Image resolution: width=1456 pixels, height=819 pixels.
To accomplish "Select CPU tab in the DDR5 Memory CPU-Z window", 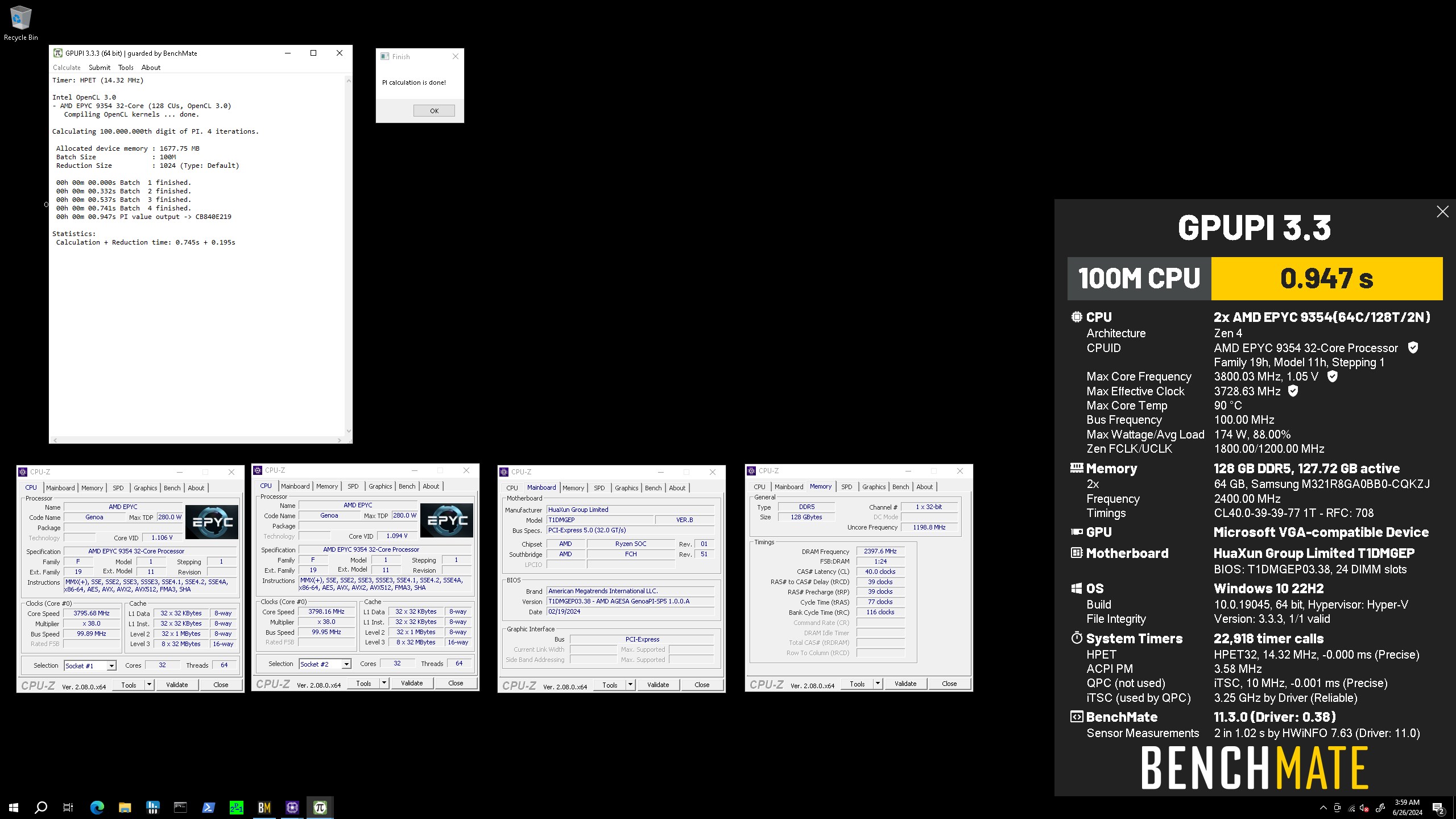I will click(759, 487).
